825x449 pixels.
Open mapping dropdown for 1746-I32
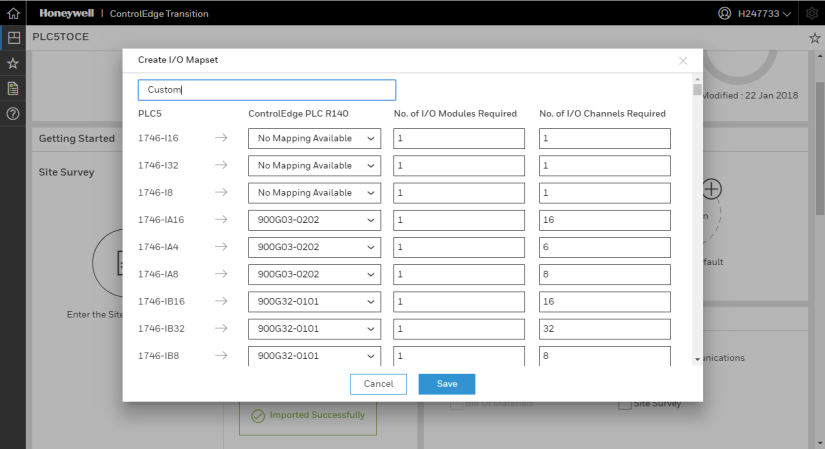click(x=314, y=166)
